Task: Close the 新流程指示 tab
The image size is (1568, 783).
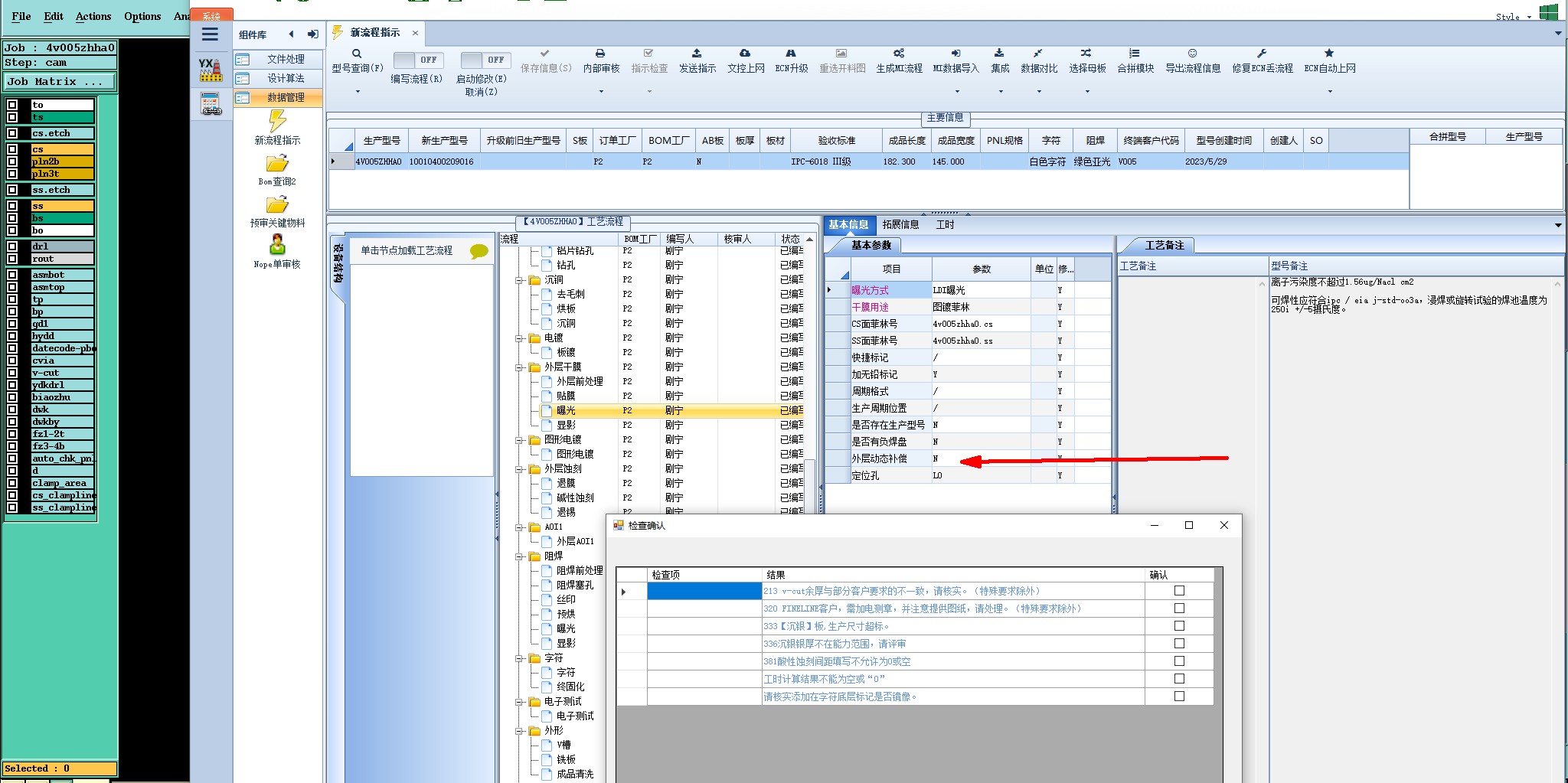Action: 415,33
